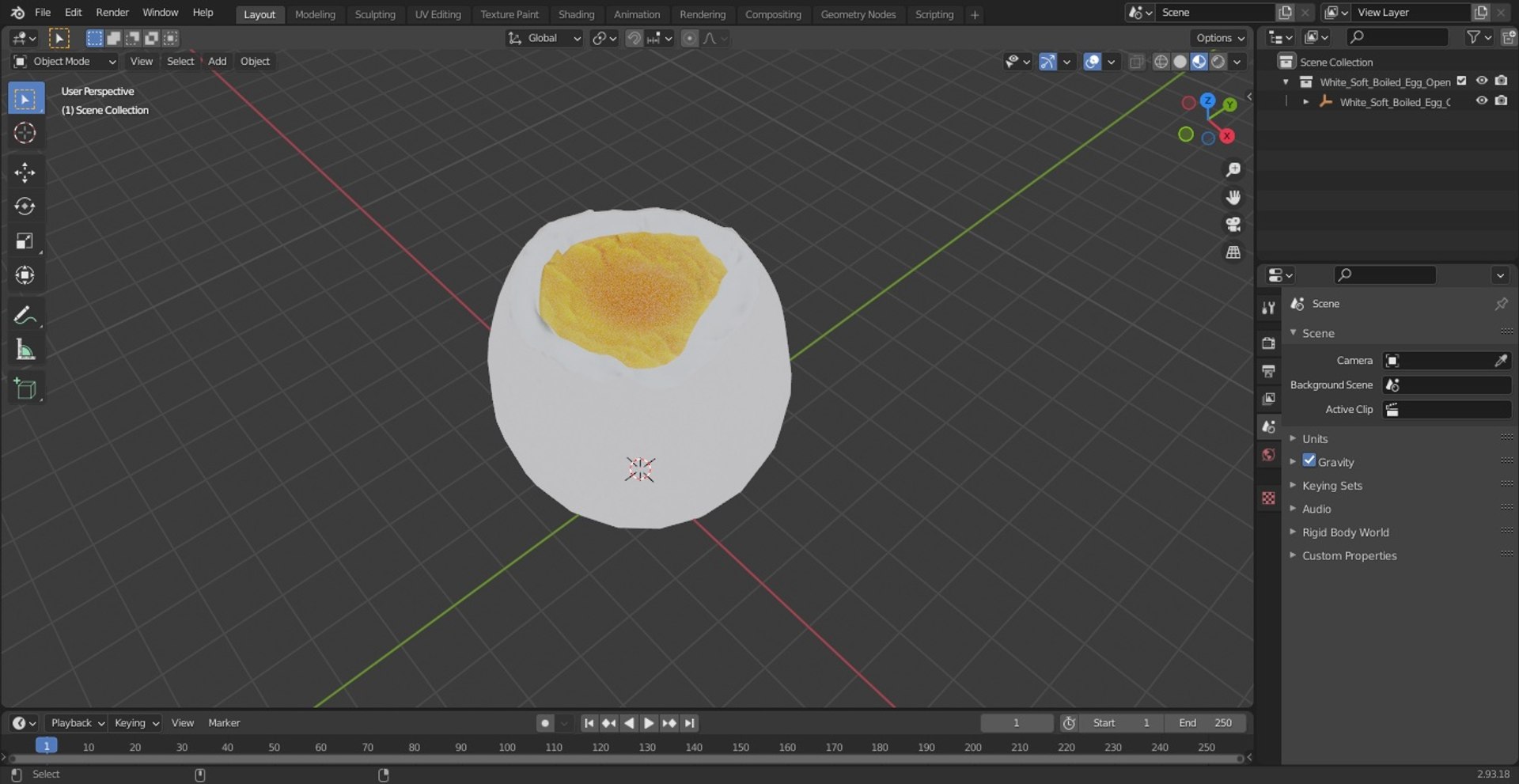Open the File menu
The height and width of the screenshot is (784, 1519).
43,13
